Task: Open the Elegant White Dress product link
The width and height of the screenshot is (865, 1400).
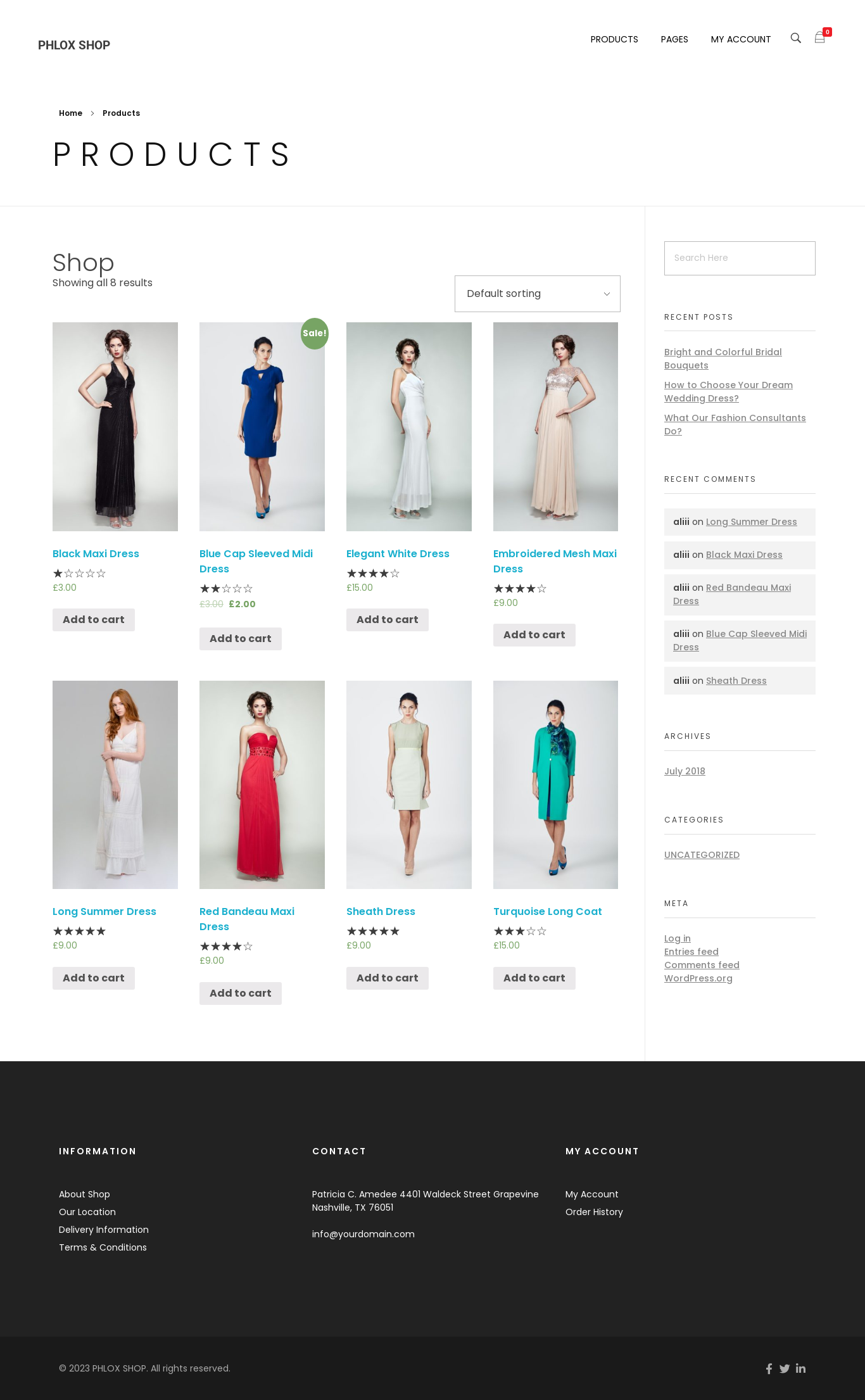Action: (398, 554)
